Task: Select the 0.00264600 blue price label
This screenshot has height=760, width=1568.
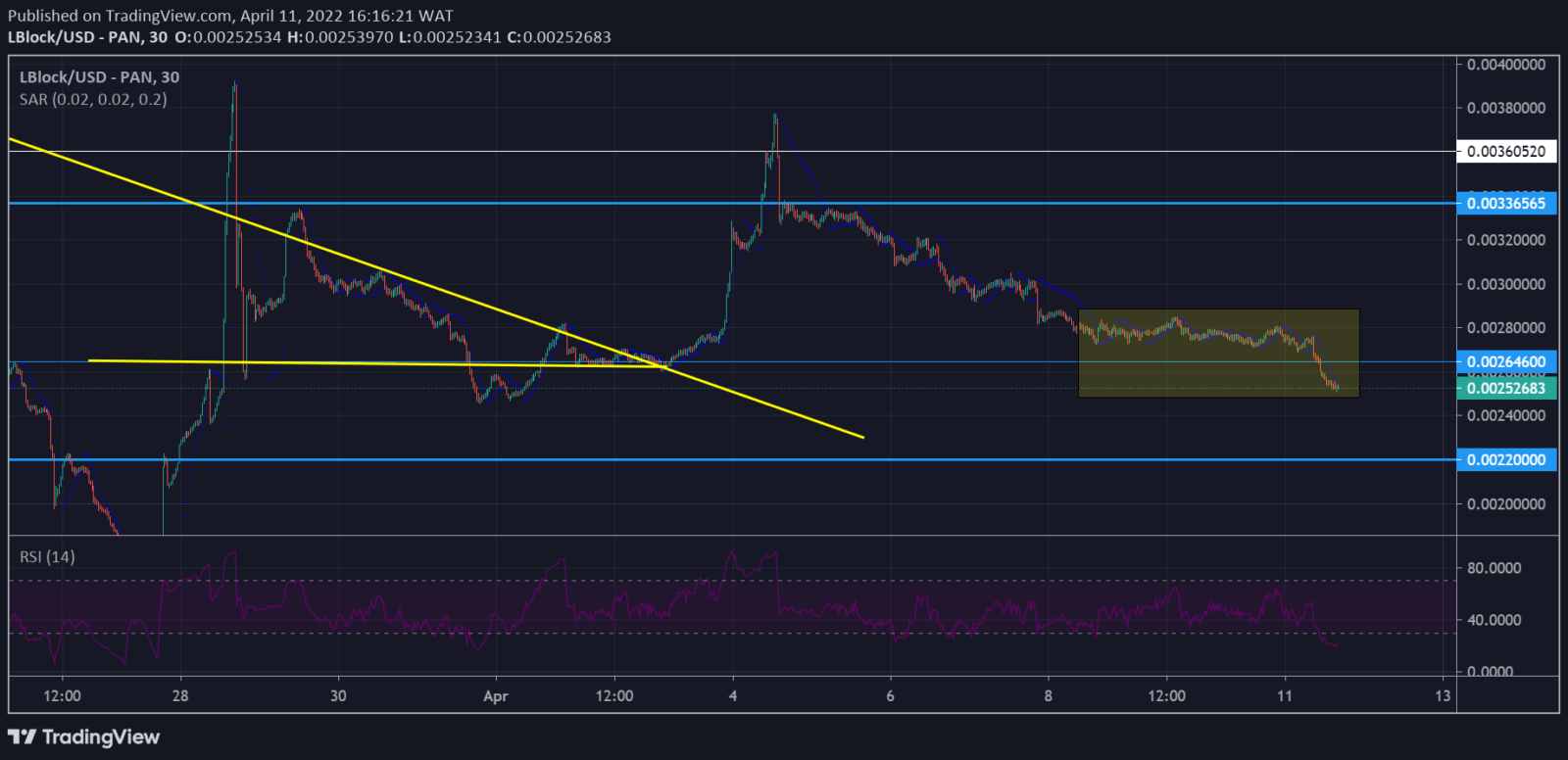Action: pyautogui.click(x=1506, y=362)
